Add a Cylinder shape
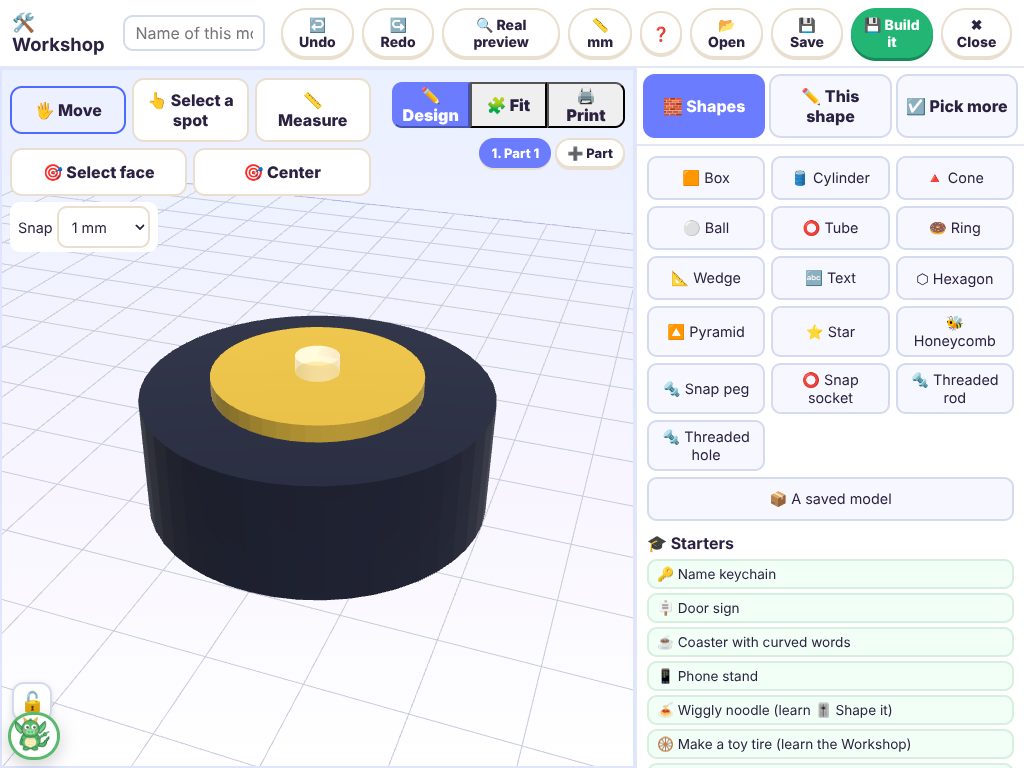The width and height of the screenshot is (1024, 768). tap(830, 178)
